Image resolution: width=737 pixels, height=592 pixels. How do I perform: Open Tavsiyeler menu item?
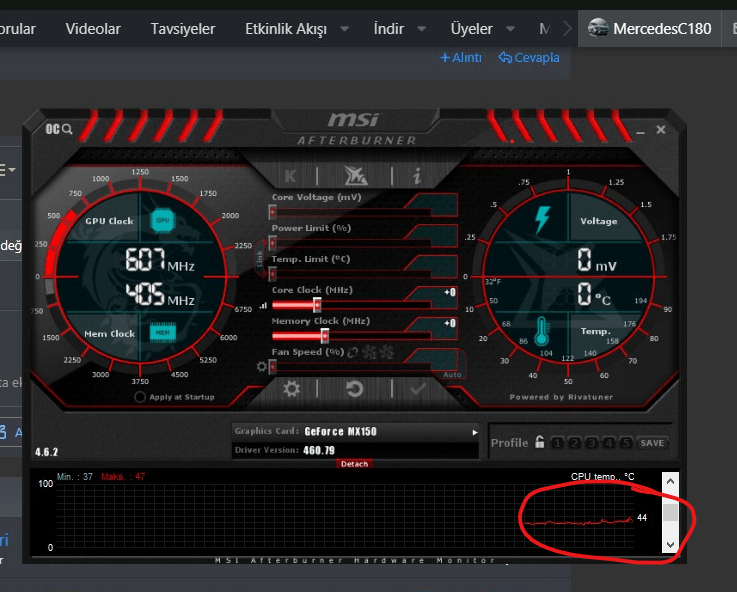(183, 29)
